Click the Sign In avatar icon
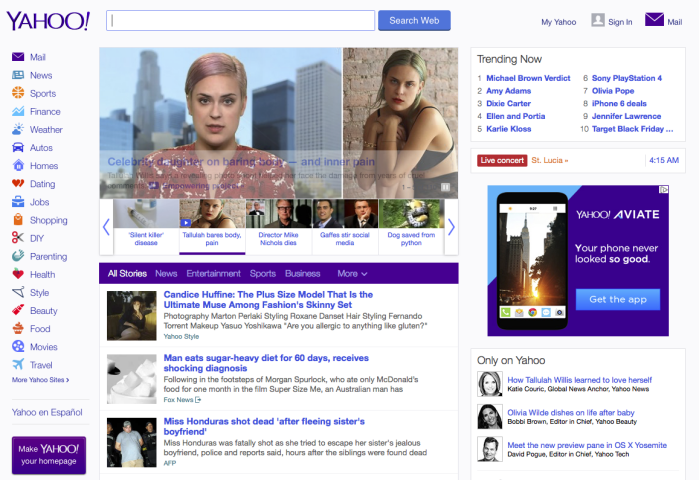 [598, 20]
